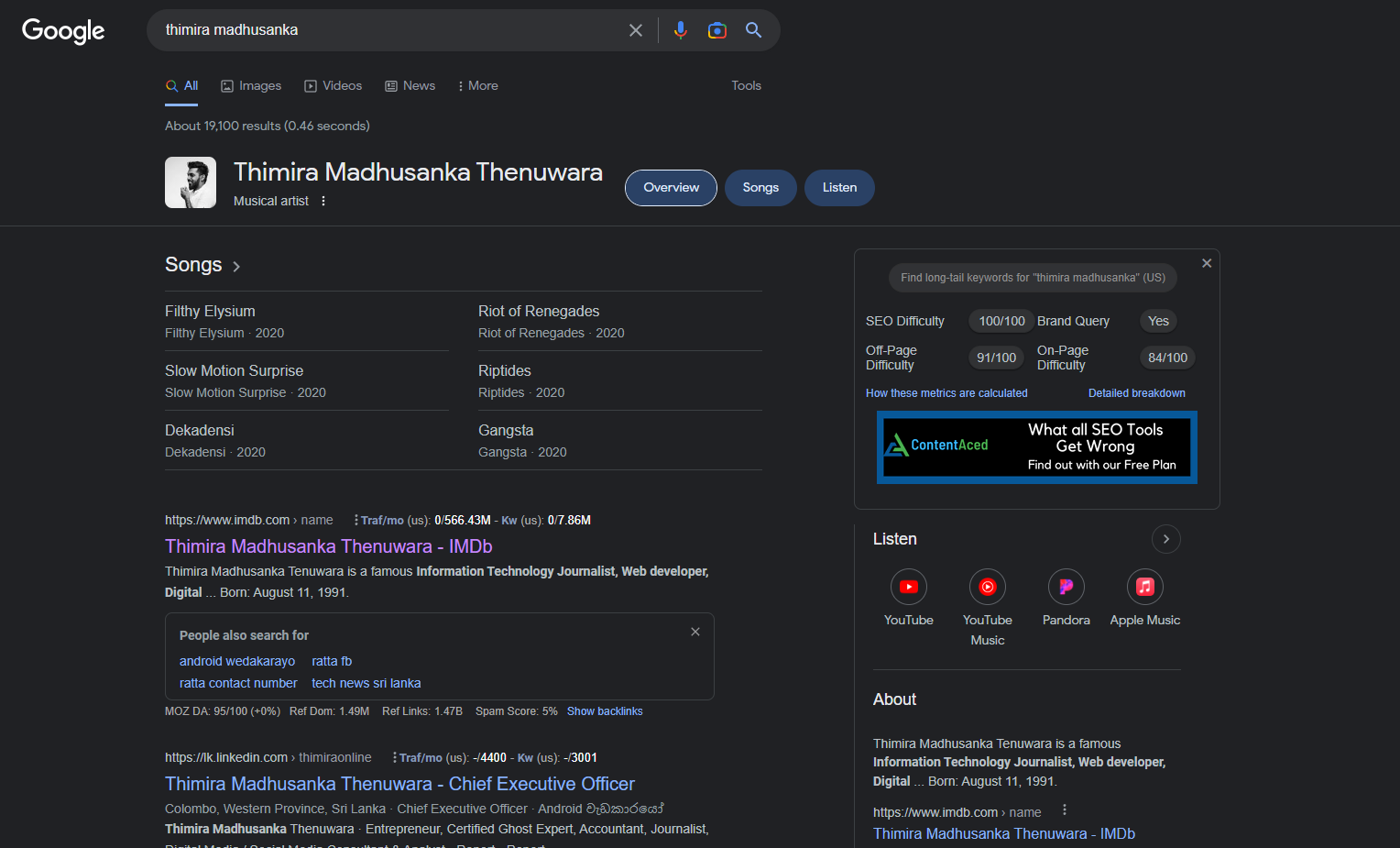This screenshot has height=848, width=1400.
Task: Open the Riot of Renegades song
Action: pos(539,312)
